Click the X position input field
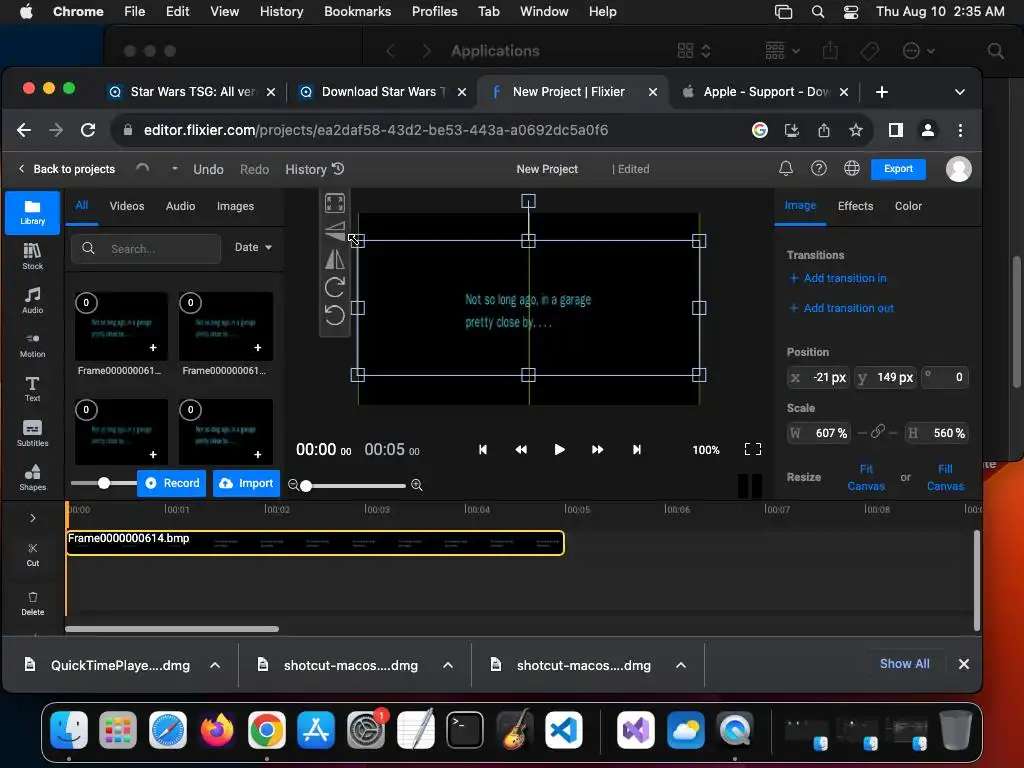This screenshot has width=1024, height=768. point(819,377)
